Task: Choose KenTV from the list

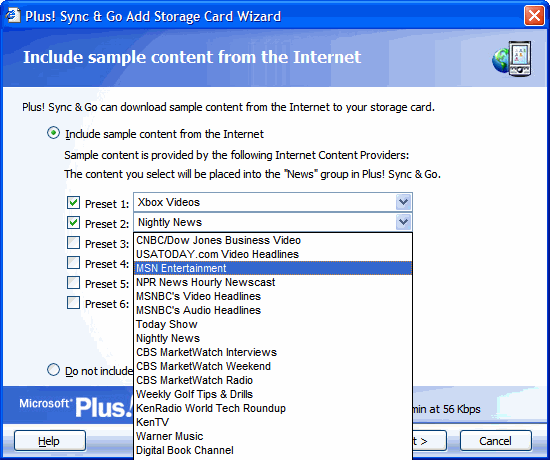Action: tap(273, 422)
